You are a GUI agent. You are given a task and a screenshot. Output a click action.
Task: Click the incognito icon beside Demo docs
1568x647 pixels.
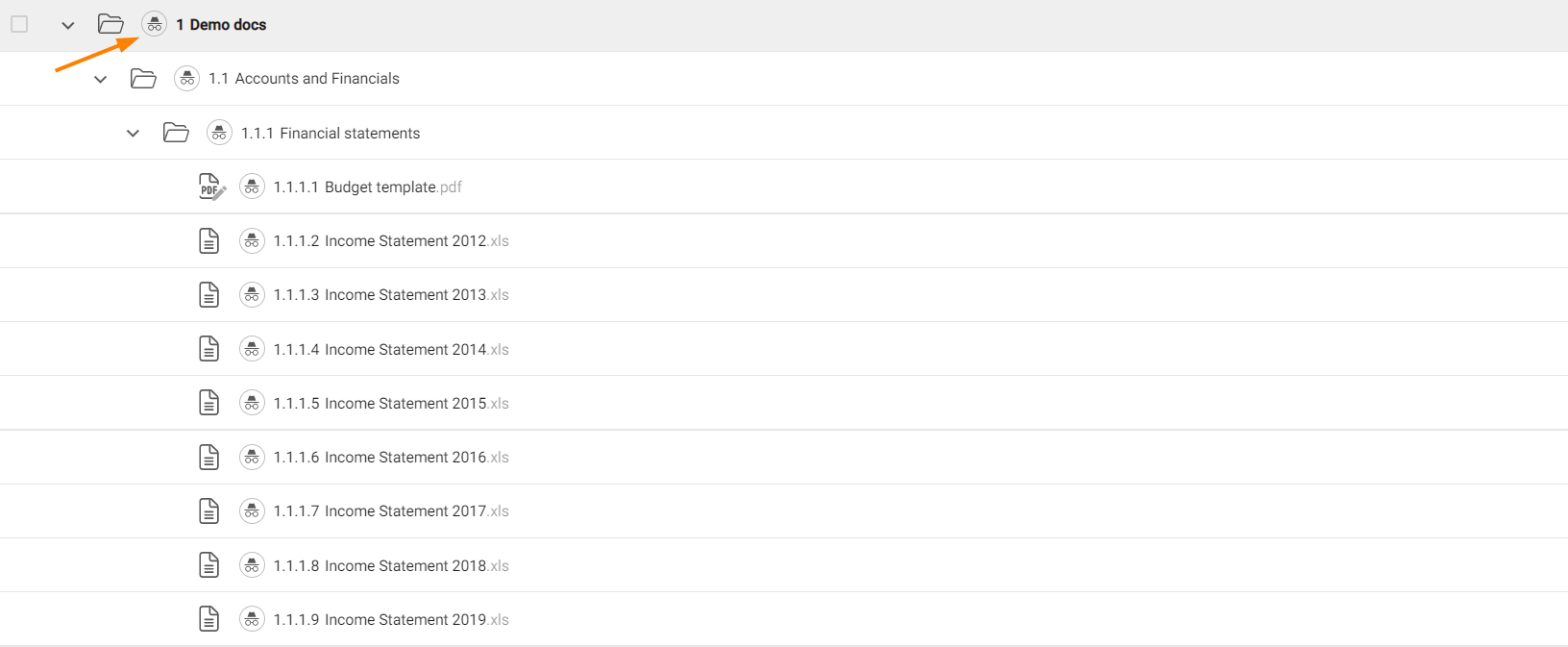coord(154,24)
